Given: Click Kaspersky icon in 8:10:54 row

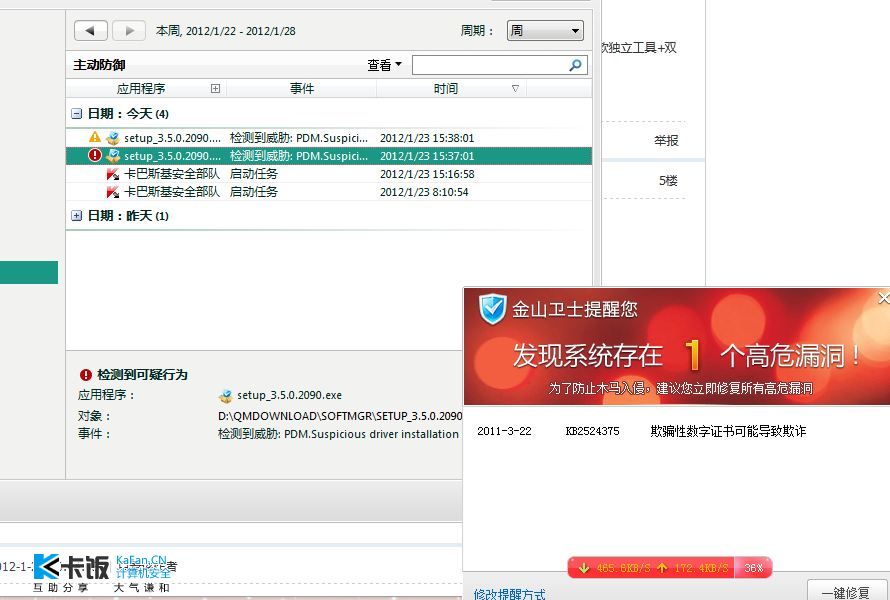Looking at the screenshot, I should tap(113, 192).
